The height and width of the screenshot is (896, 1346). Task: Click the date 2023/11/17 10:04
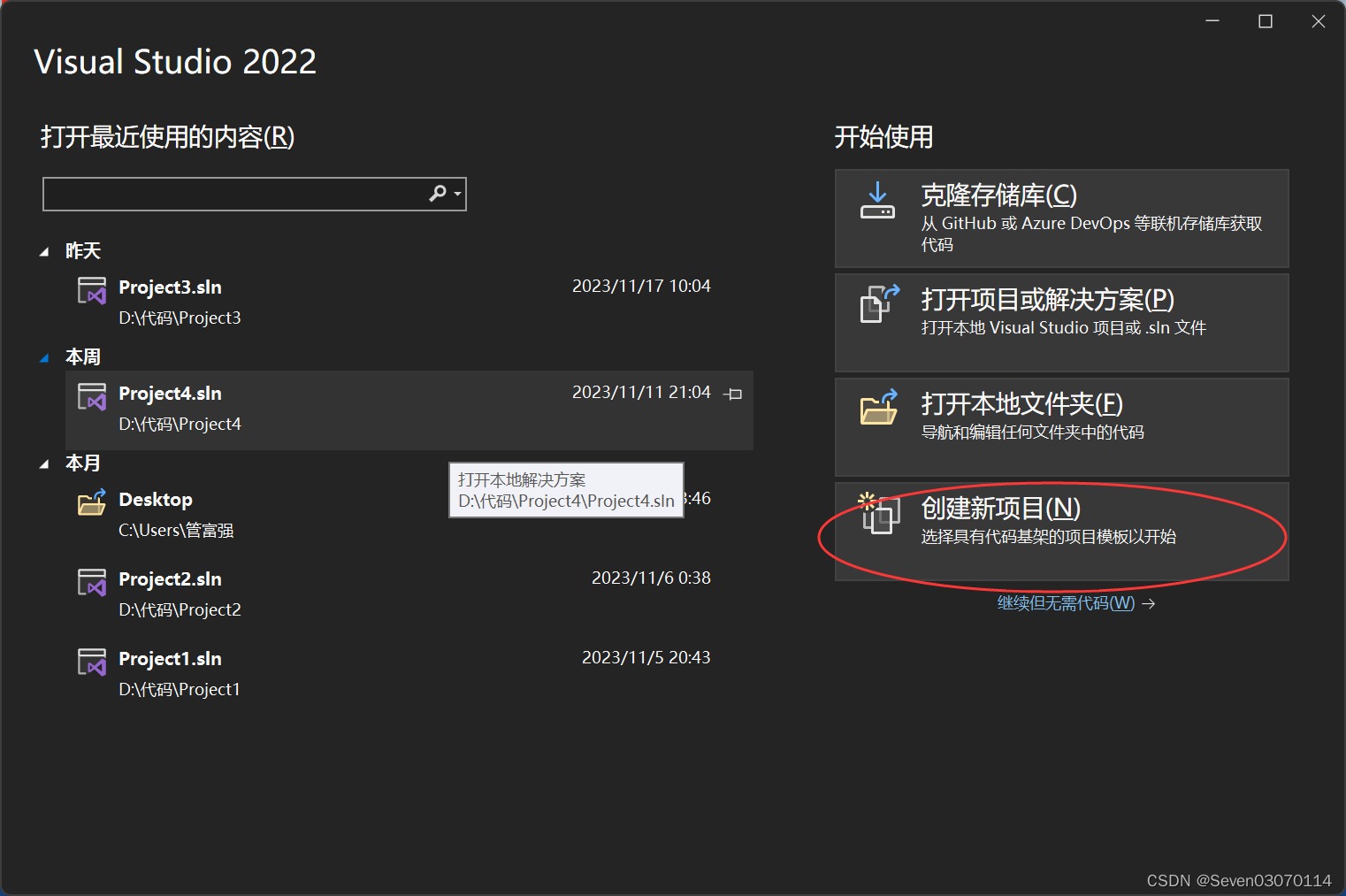click(641, 286)
